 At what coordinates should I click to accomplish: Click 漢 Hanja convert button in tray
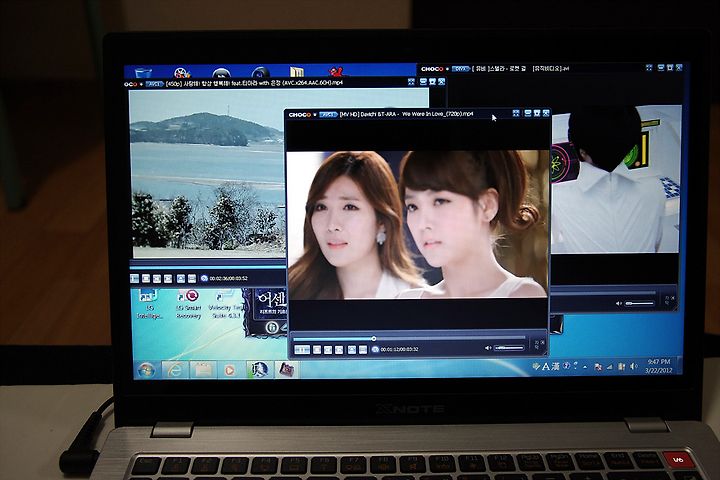pos(556,367)
